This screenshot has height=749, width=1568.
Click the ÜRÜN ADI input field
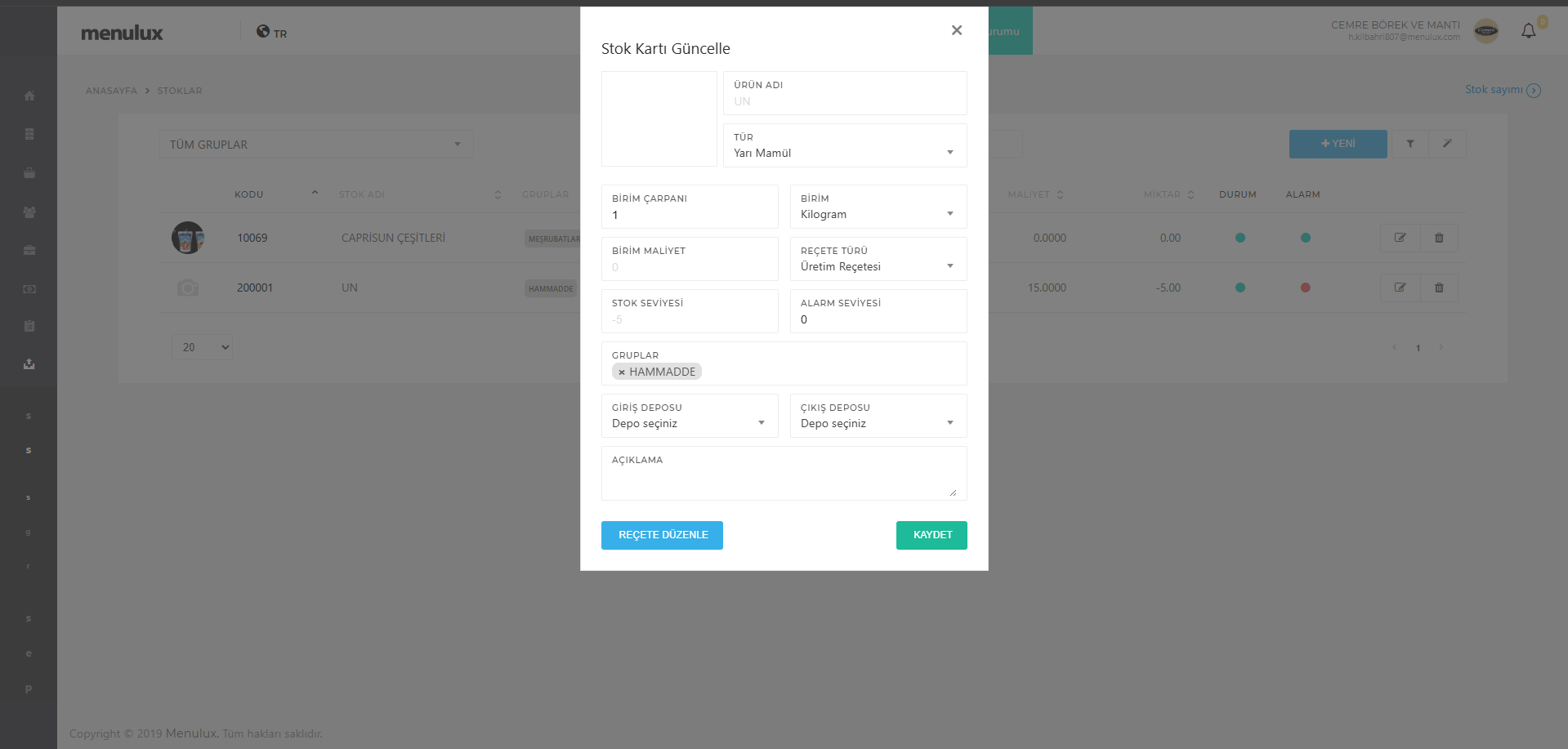(x=845, y=93)
